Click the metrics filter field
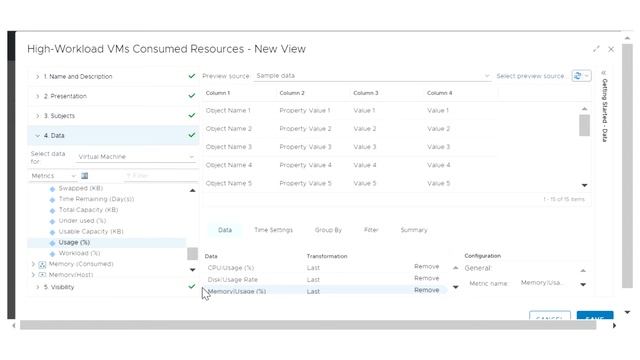This screenshot has width=640, height=360. [160, 176]
